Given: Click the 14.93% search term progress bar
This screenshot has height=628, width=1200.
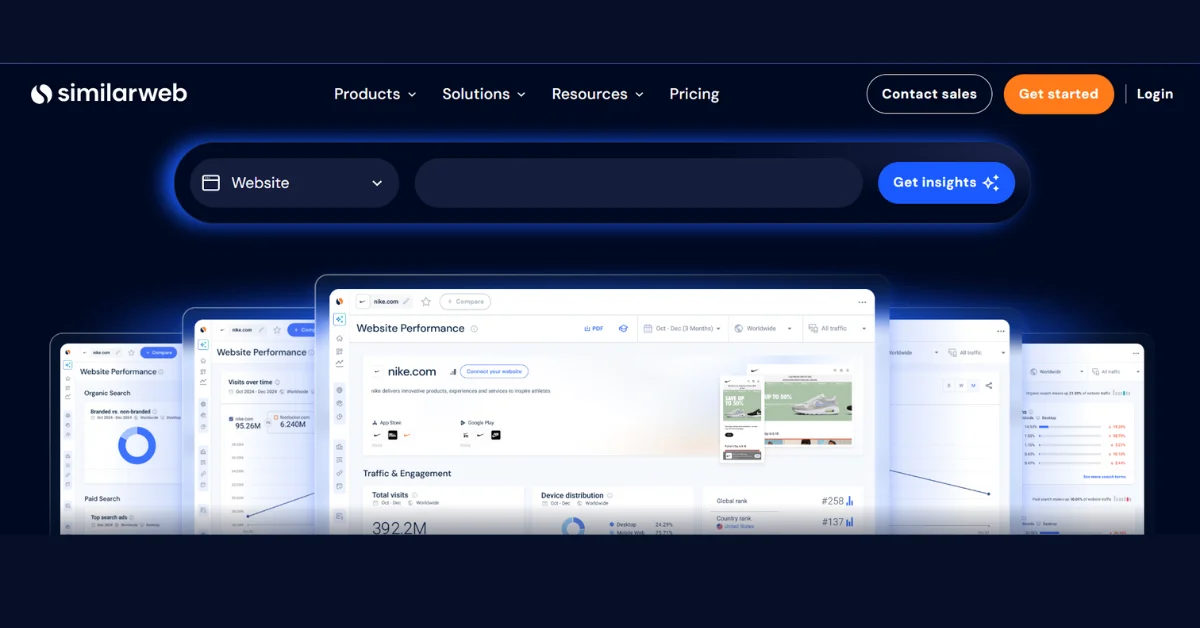Looking at the screenshot, I should (x=1070, y=427).
